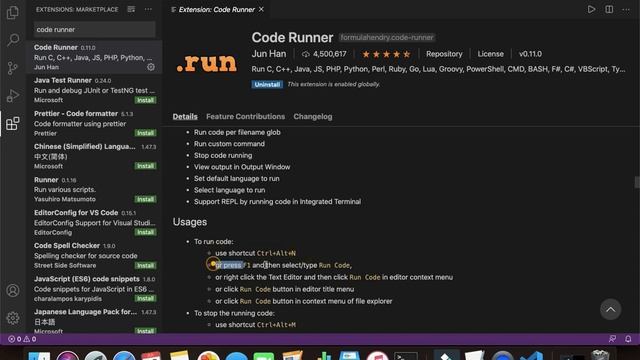Viewport: 640px width, 360px height.
Task: Select the Extensions view icon
Action: 13,123
